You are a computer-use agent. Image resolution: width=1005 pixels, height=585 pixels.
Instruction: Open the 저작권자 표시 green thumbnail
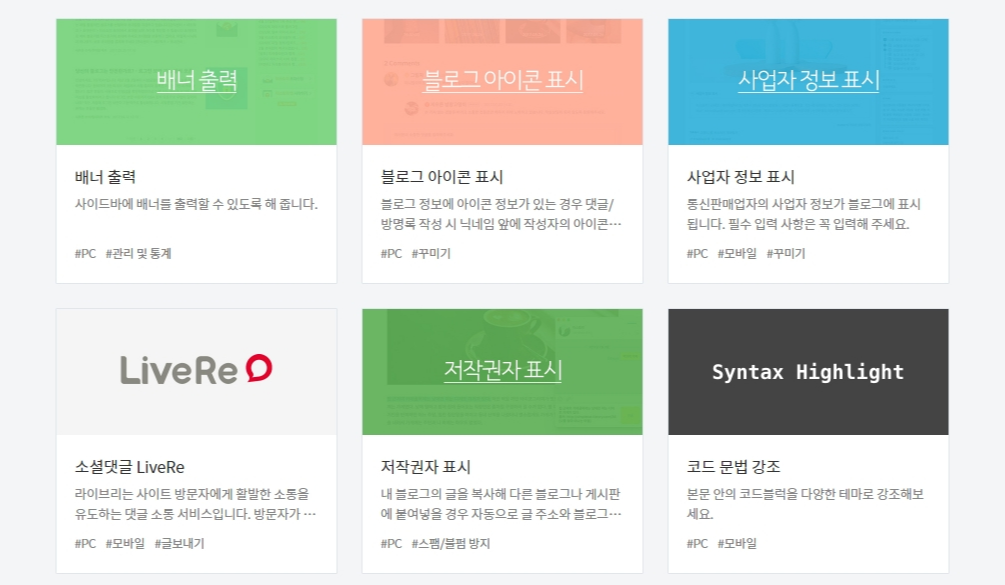pos(502,372)
